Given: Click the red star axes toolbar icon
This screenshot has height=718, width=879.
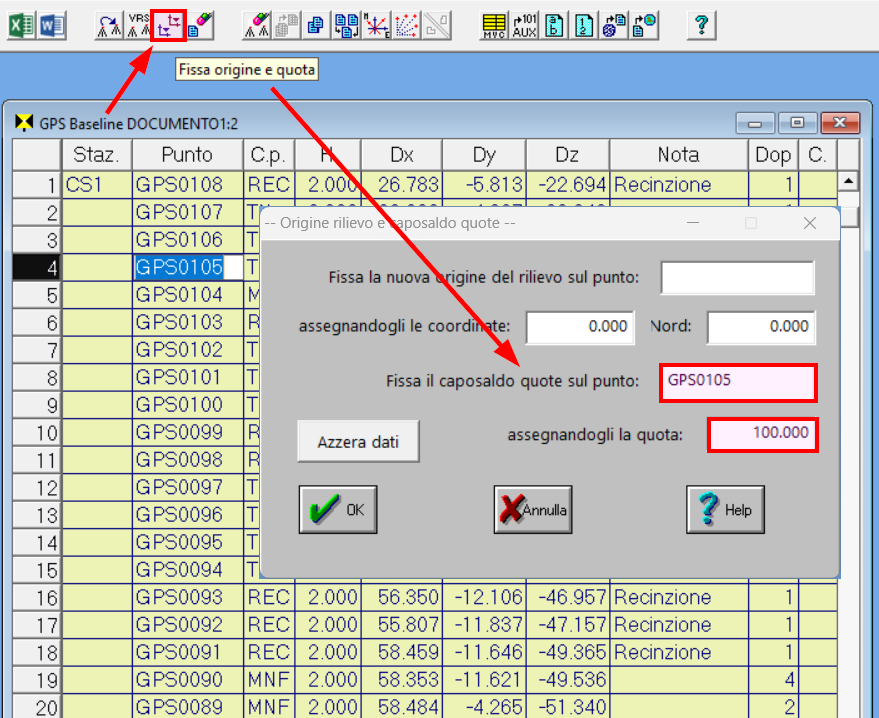Looking at the screenshot, I should click(x=377, y=25).
